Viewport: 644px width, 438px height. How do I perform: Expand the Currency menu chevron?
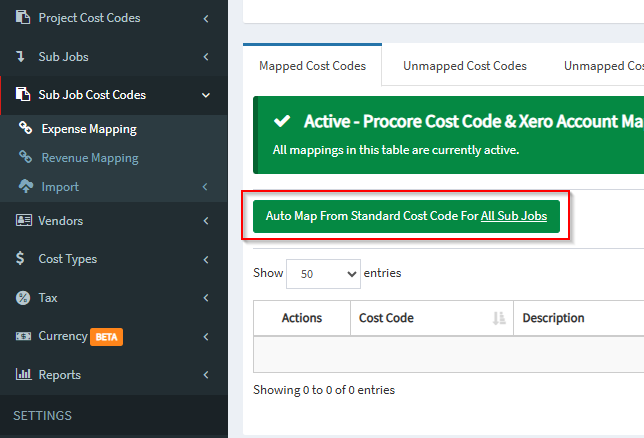[206, 337]
